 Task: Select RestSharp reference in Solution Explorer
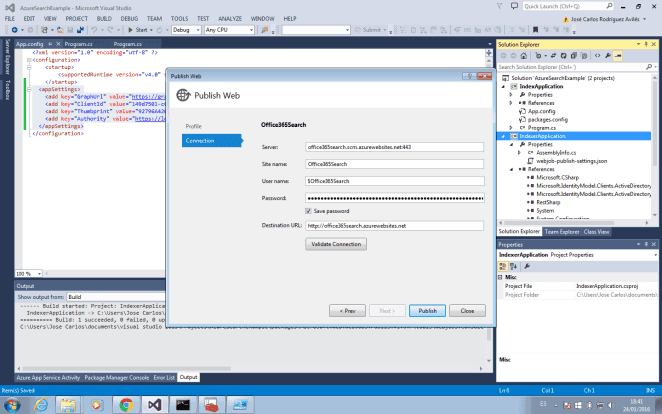tap(548, 203)
